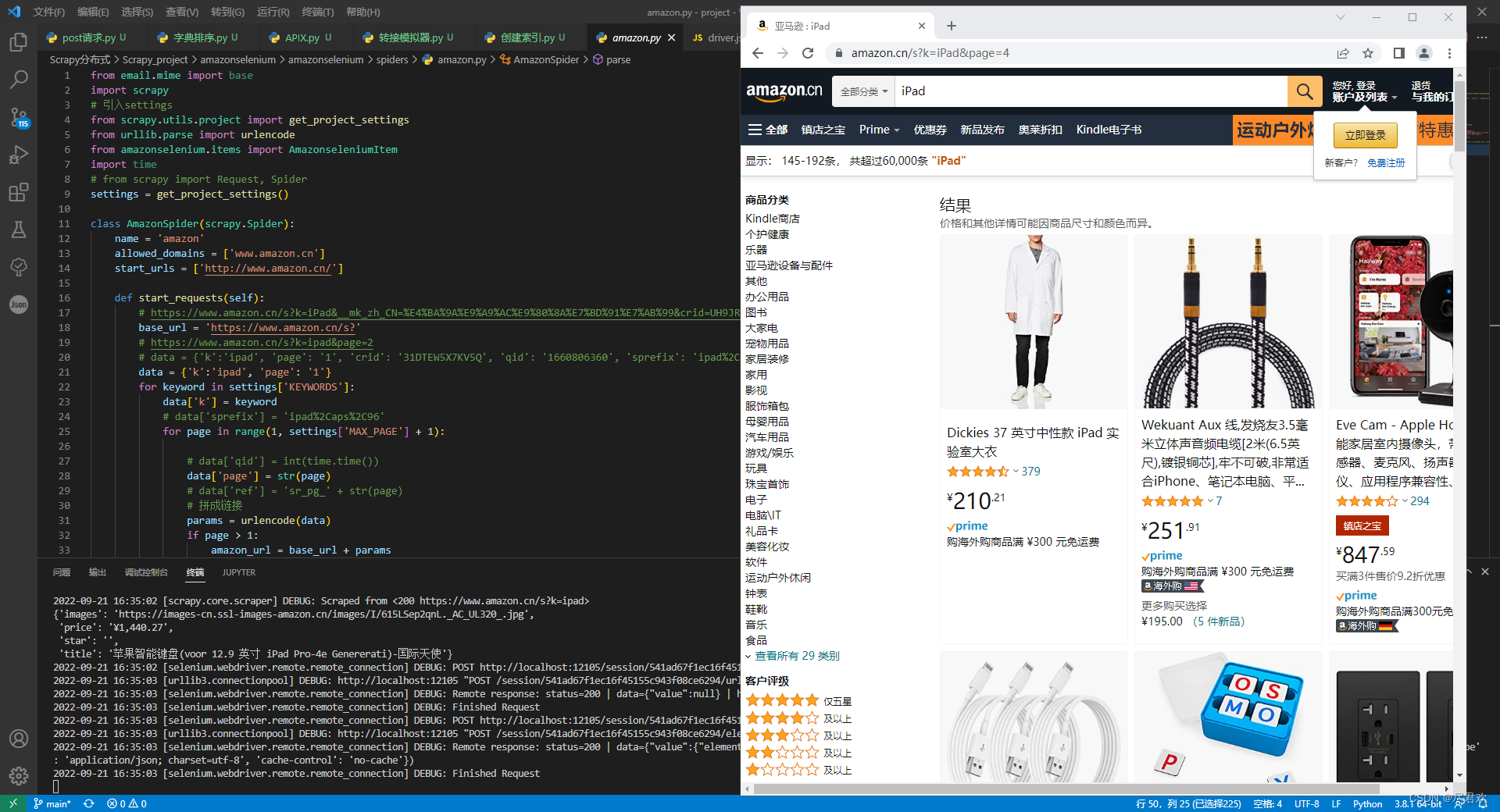
Task: Expand the Prime navigation dropdown
Action: [879, 130]
